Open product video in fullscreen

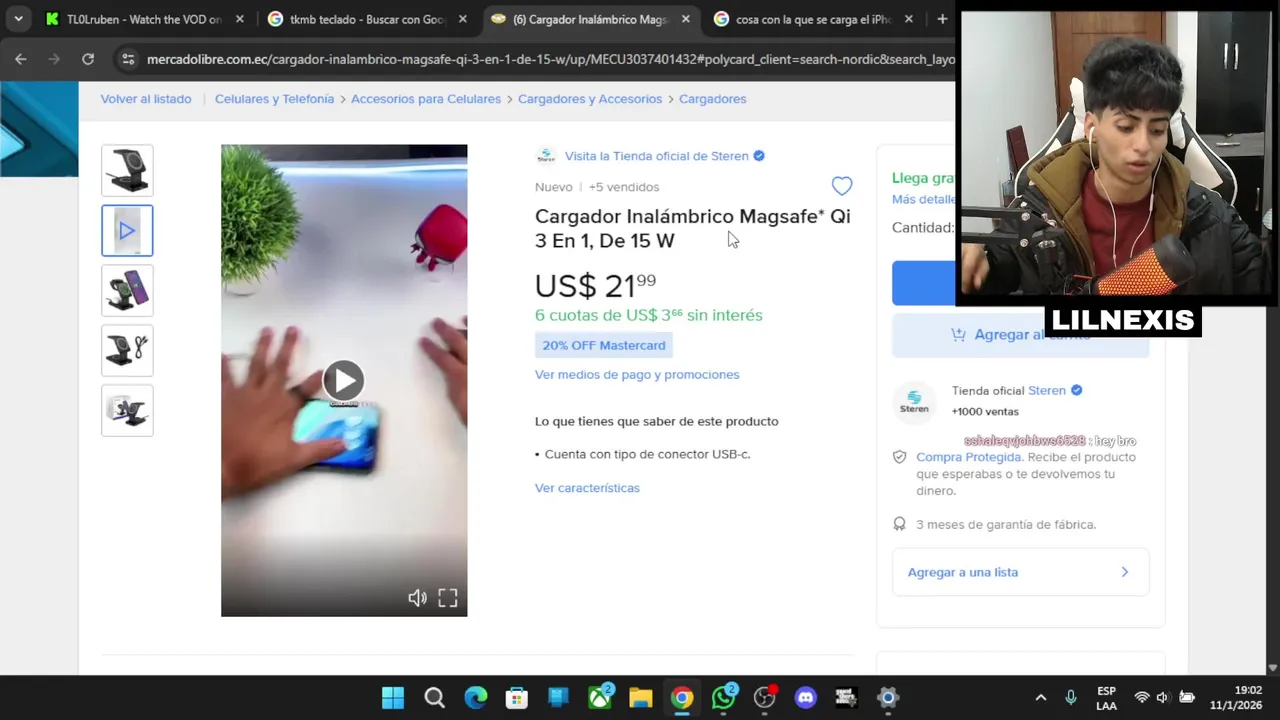pyautogui.click(x=448, y=598)
